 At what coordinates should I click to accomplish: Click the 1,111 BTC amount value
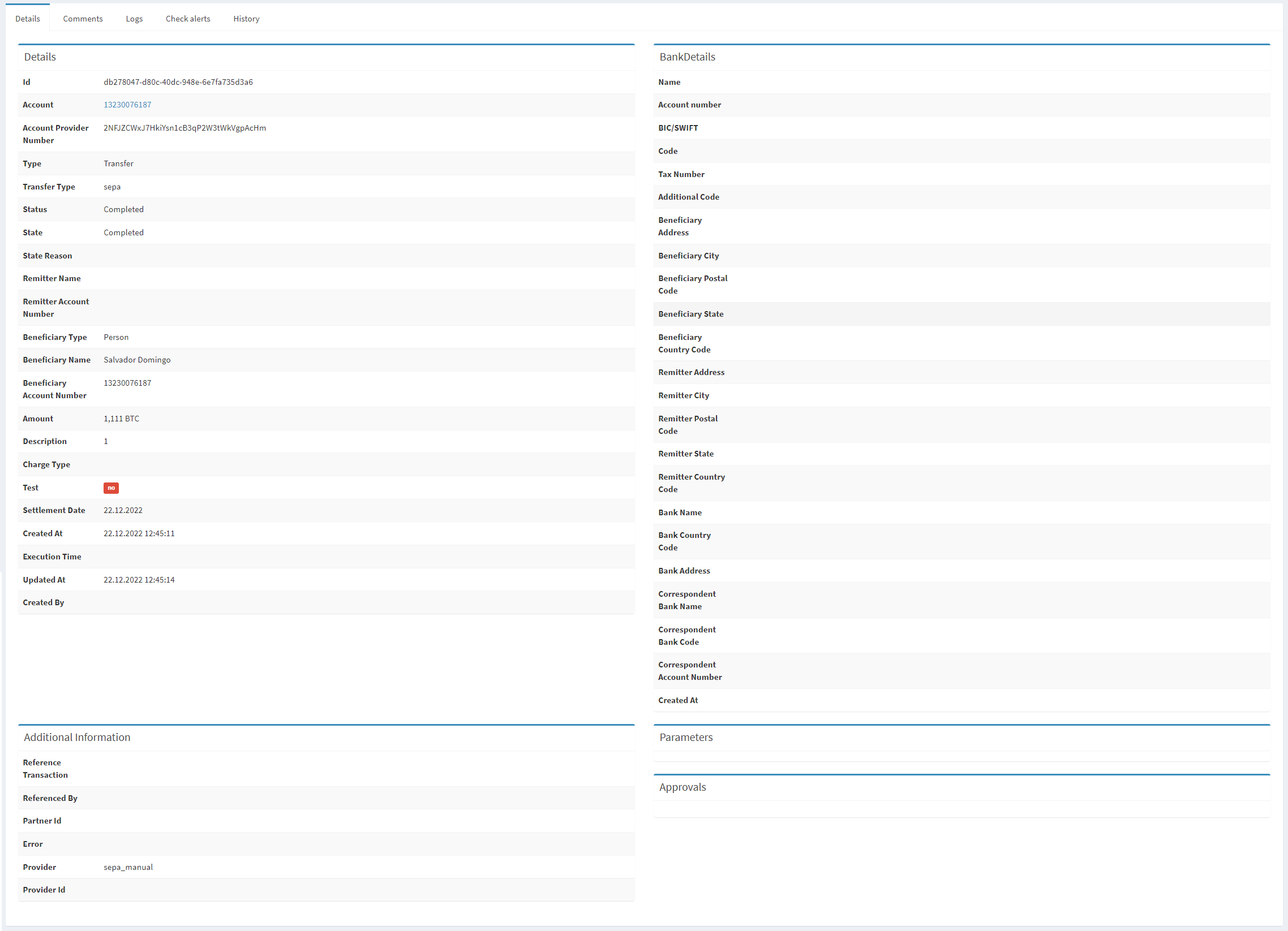tap(121, 419)
